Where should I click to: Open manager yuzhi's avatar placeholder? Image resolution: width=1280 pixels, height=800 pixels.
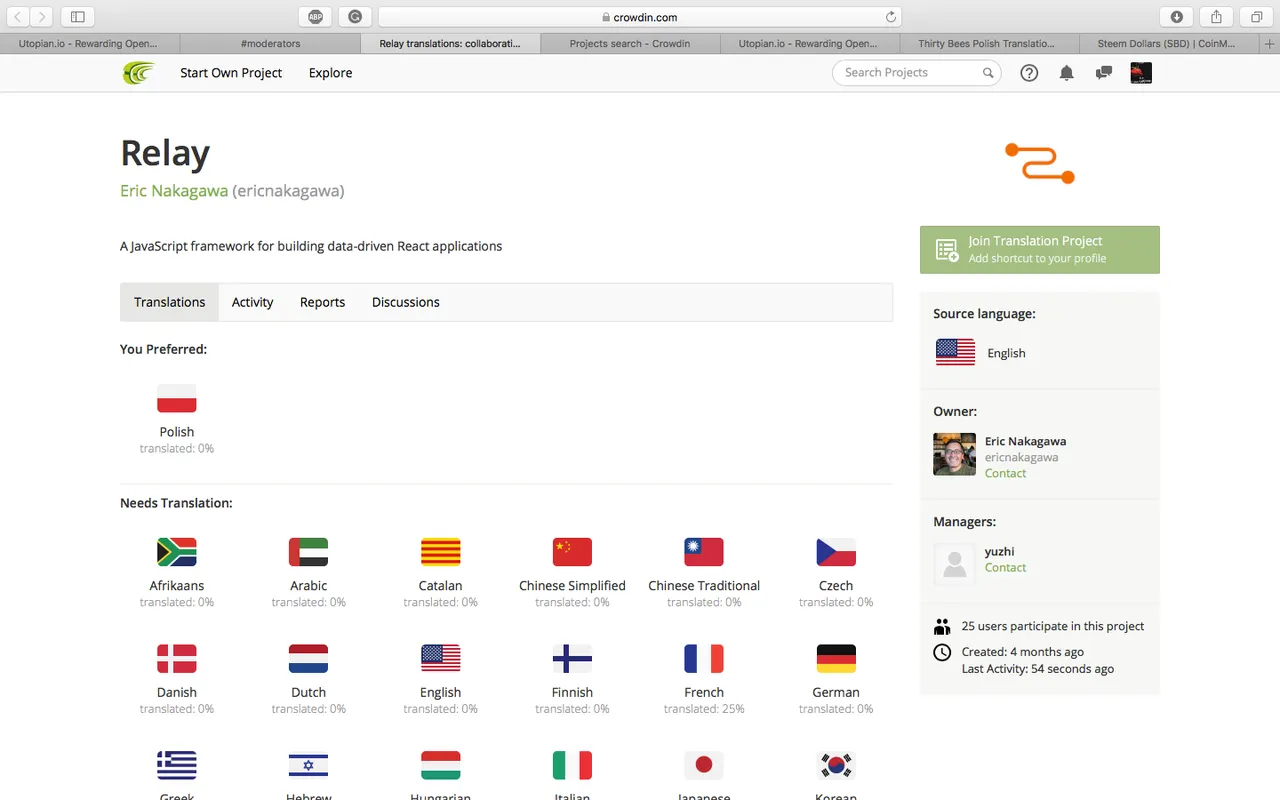pyautogui.click(x=954, y=564)
